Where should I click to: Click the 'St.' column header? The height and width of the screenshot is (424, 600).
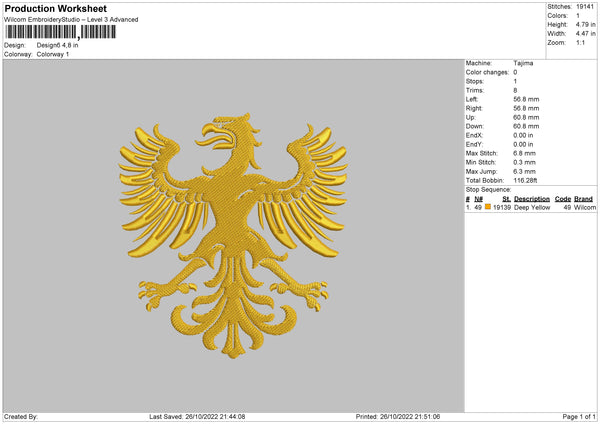click(507, 199)
